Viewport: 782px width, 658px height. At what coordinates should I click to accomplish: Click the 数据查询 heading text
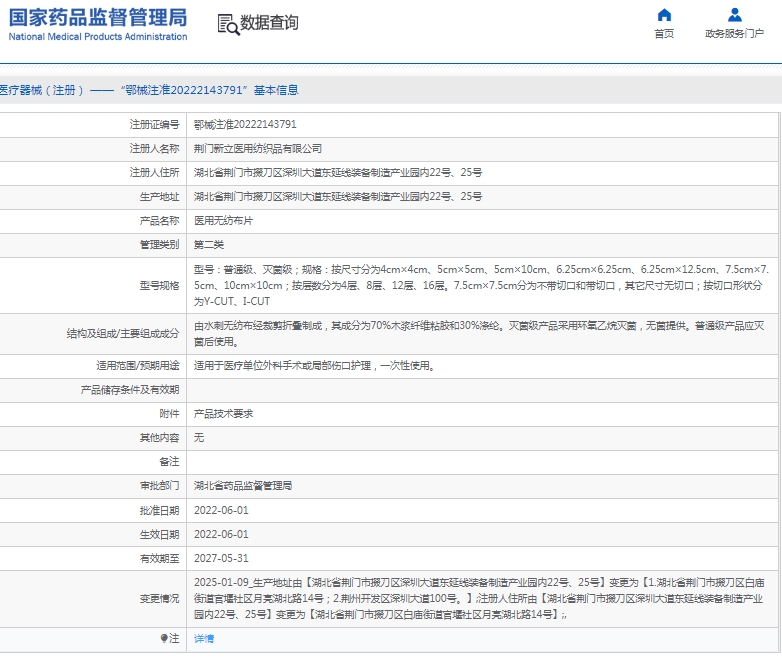[x=269, y=23]
